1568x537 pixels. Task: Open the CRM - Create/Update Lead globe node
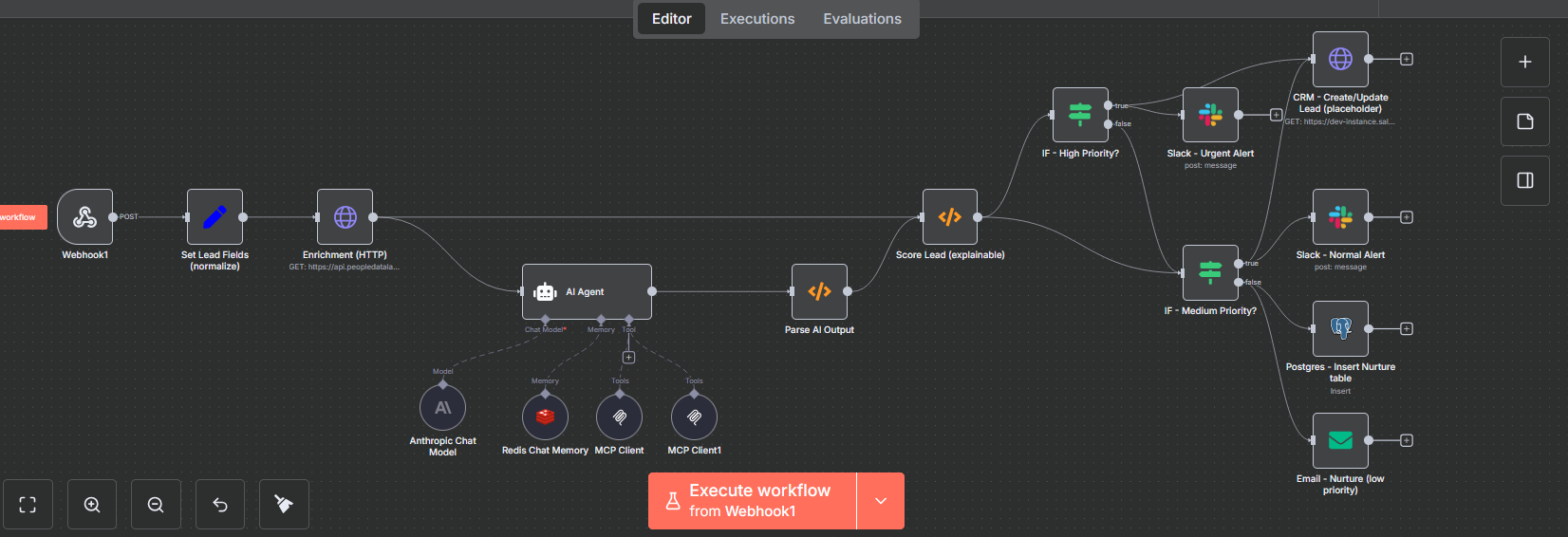point(1340,59)
